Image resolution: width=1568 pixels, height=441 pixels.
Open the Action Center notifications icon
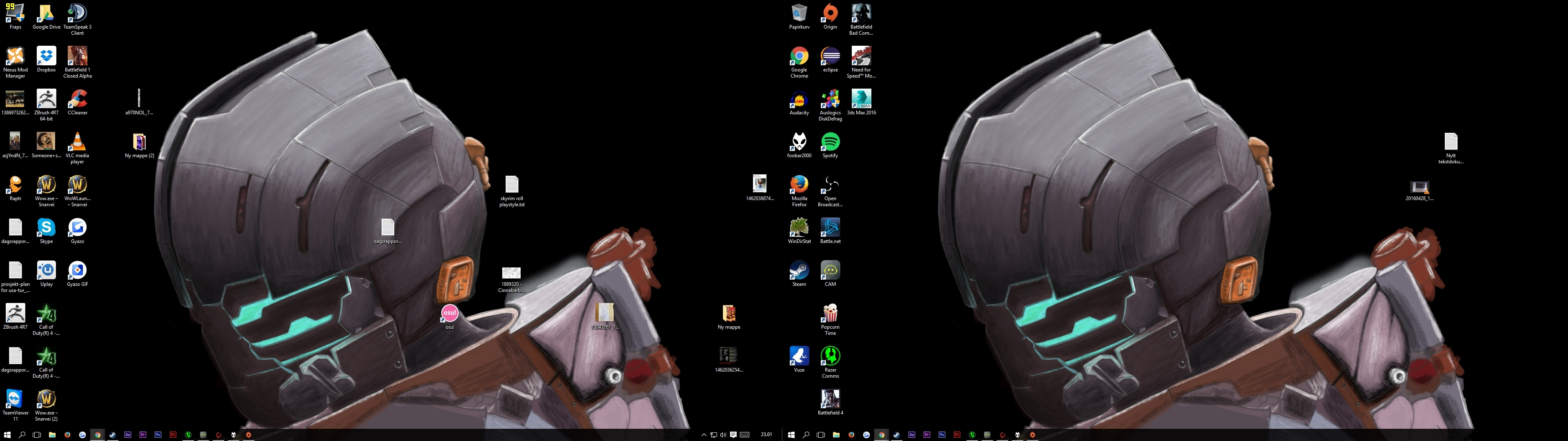click(733, 435)
